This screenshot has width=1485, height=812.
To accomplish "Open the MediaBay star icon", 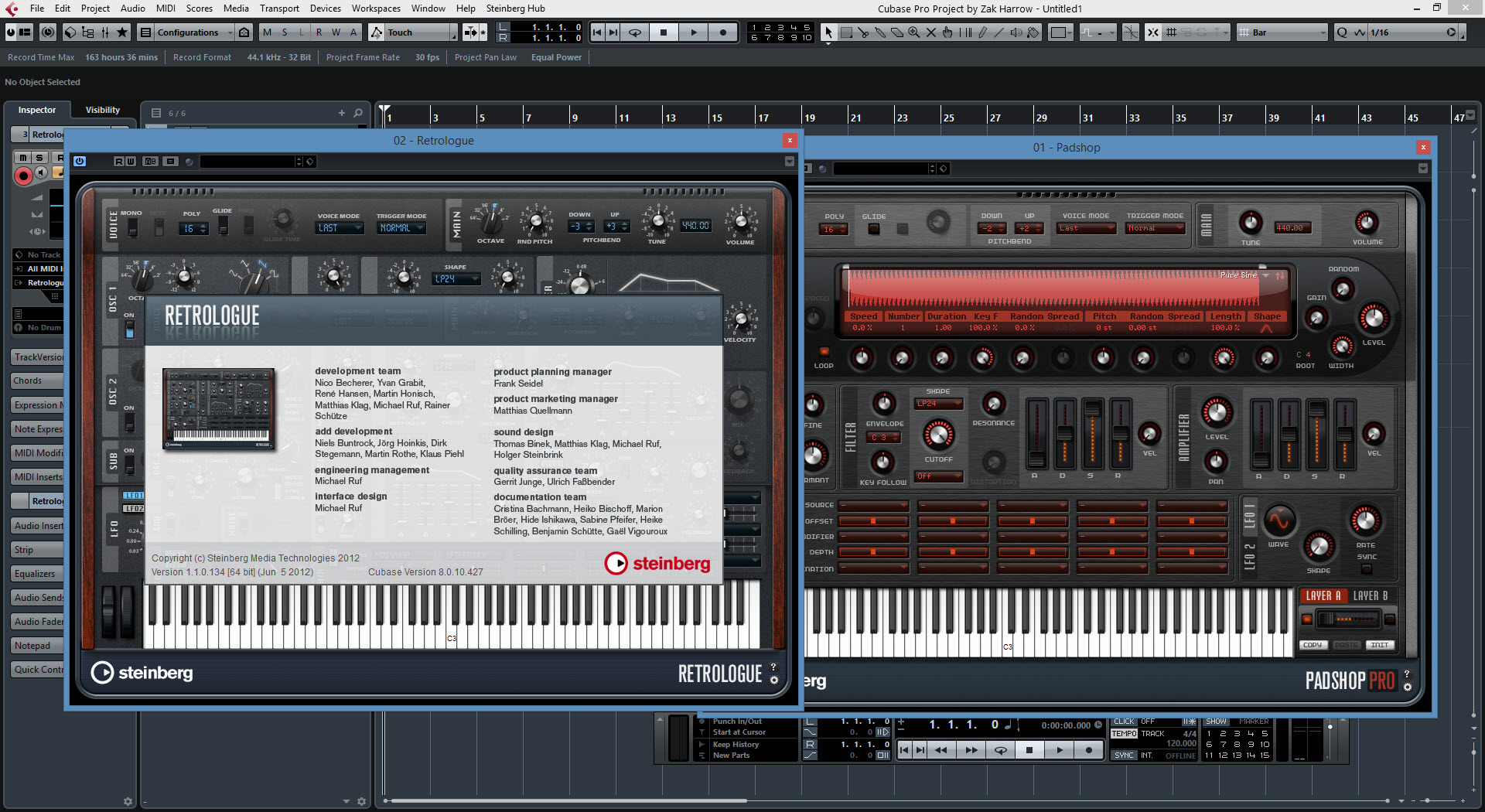I will click(x=122, y=32).
